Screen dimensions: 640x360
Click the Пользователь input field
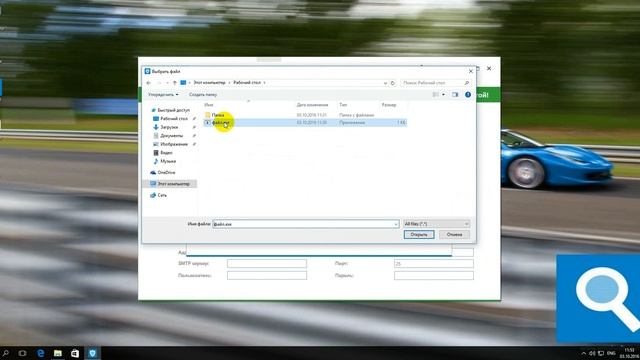(x=267, y=276)
